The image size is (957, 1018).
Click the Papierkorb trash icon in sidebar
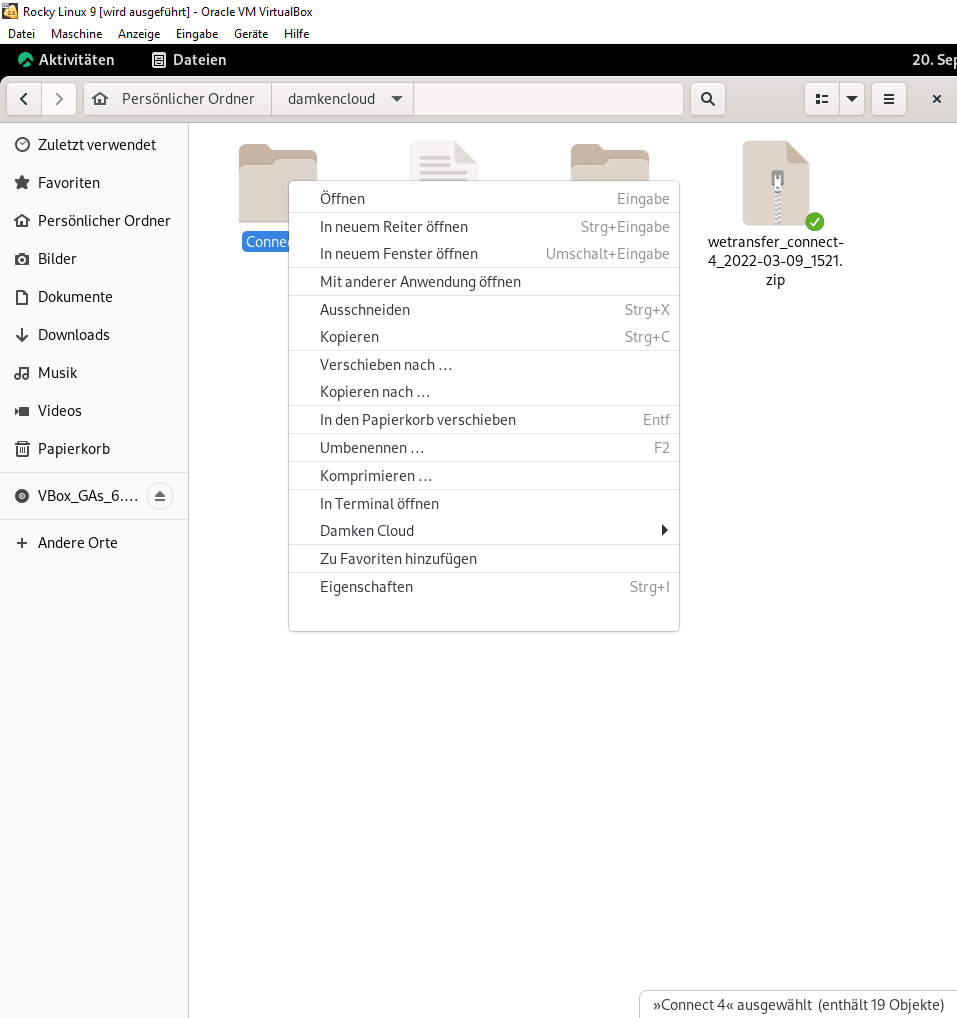click(22, 449)
